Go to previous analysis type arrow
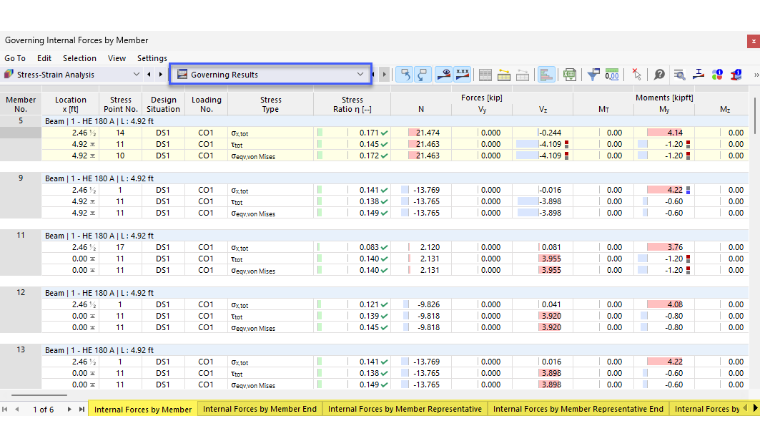Image resolution: width=760 pixels, height=447 pixels. pos(149,75)
